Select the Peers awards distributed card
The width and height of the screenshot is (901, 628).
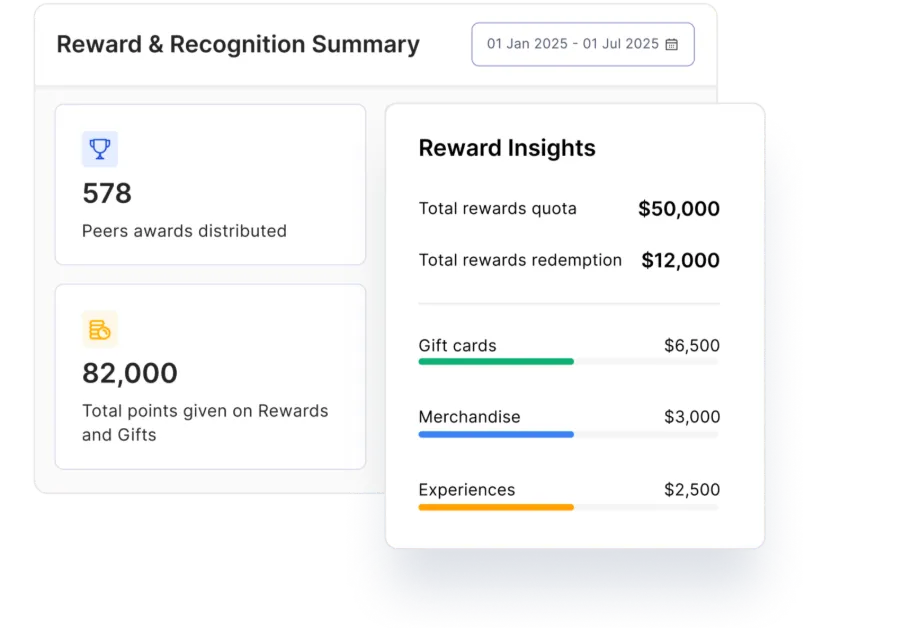[211, 184]
